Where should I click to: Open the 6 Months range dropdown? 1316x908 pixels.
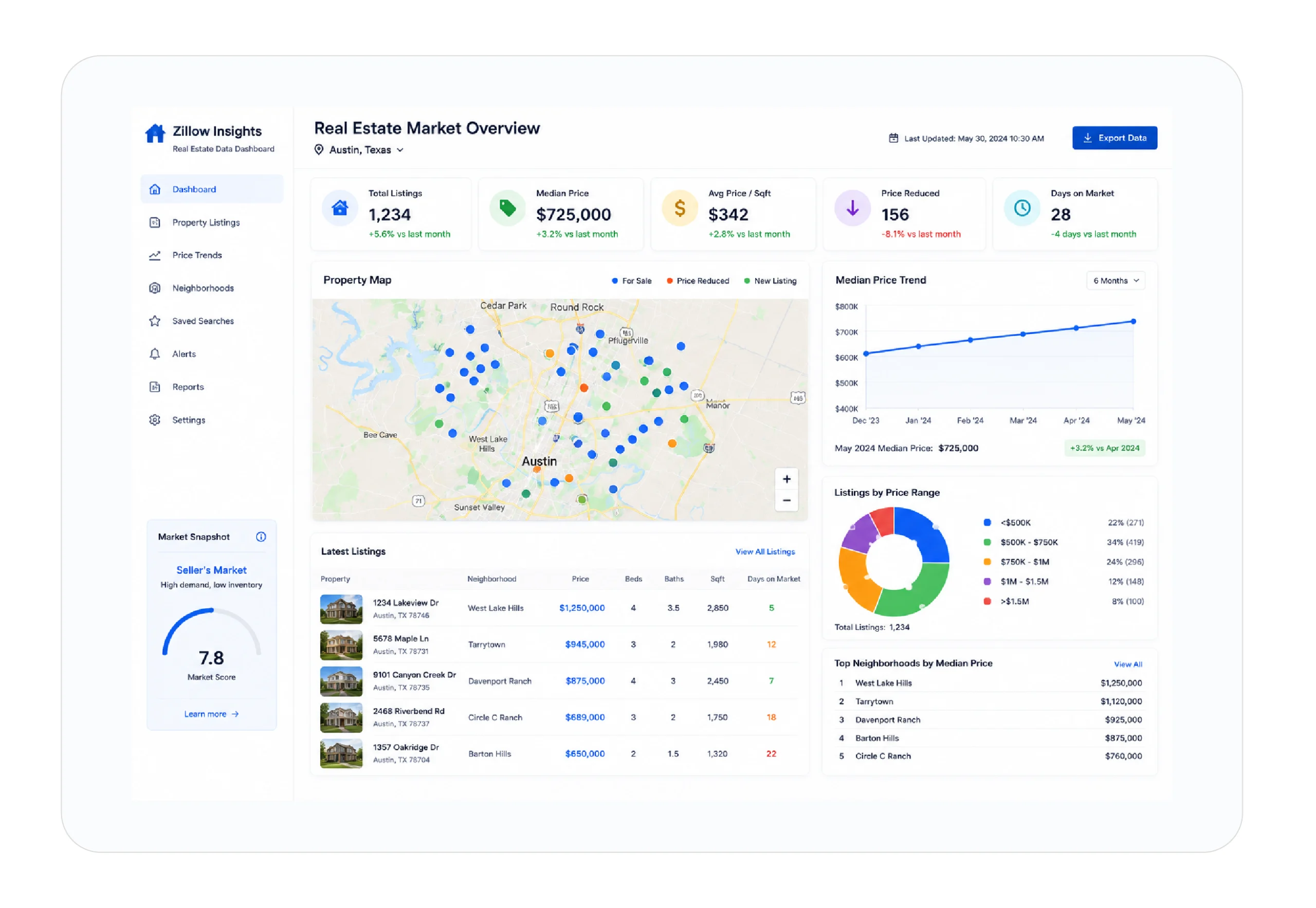click(x=1117, y=281)
